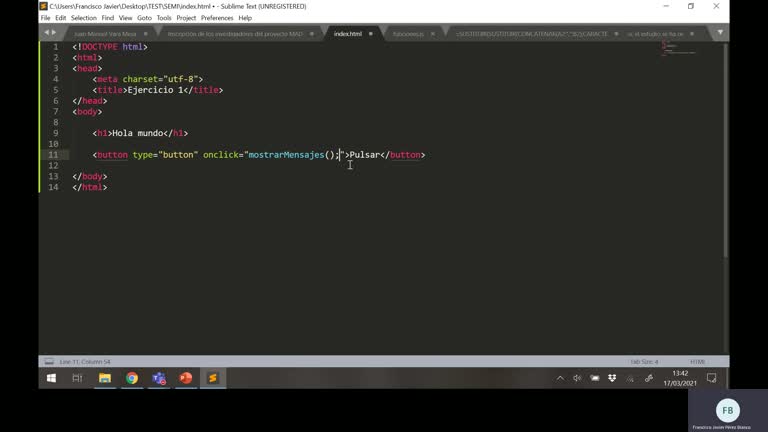Minimize the Sublime Text window

tap(666, 6)
